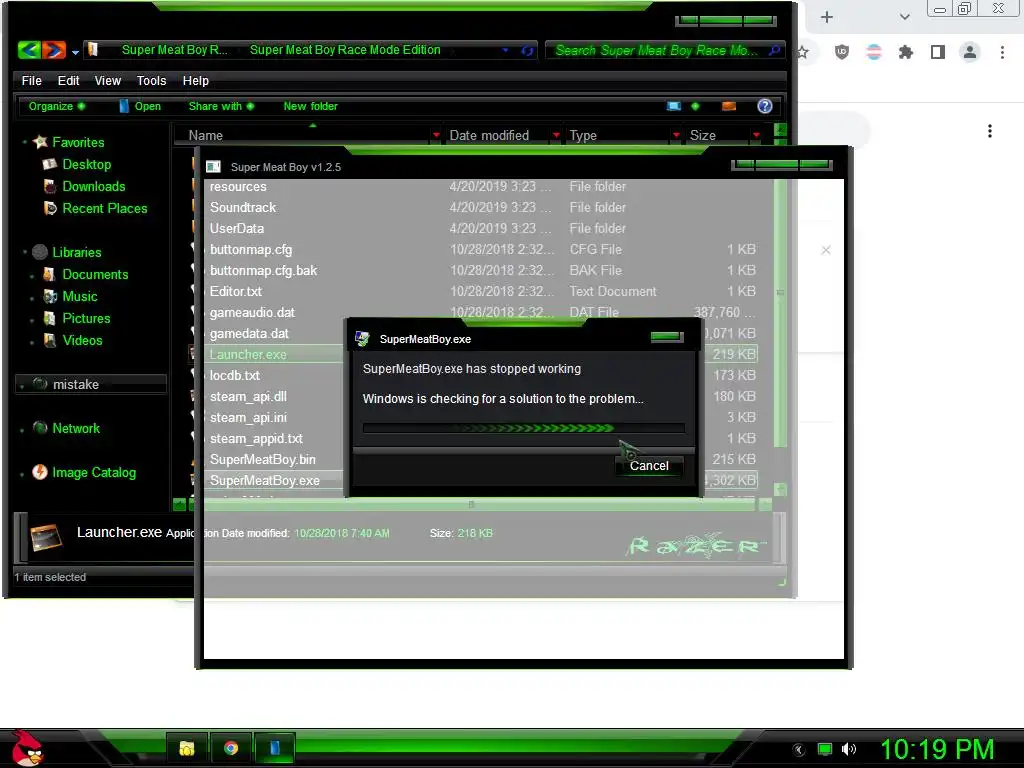The width and height of the screenshot is (1024, 768).
Task: Click the SuperMeatBoy.exe dialog title icon
Action: pos(362,338)
